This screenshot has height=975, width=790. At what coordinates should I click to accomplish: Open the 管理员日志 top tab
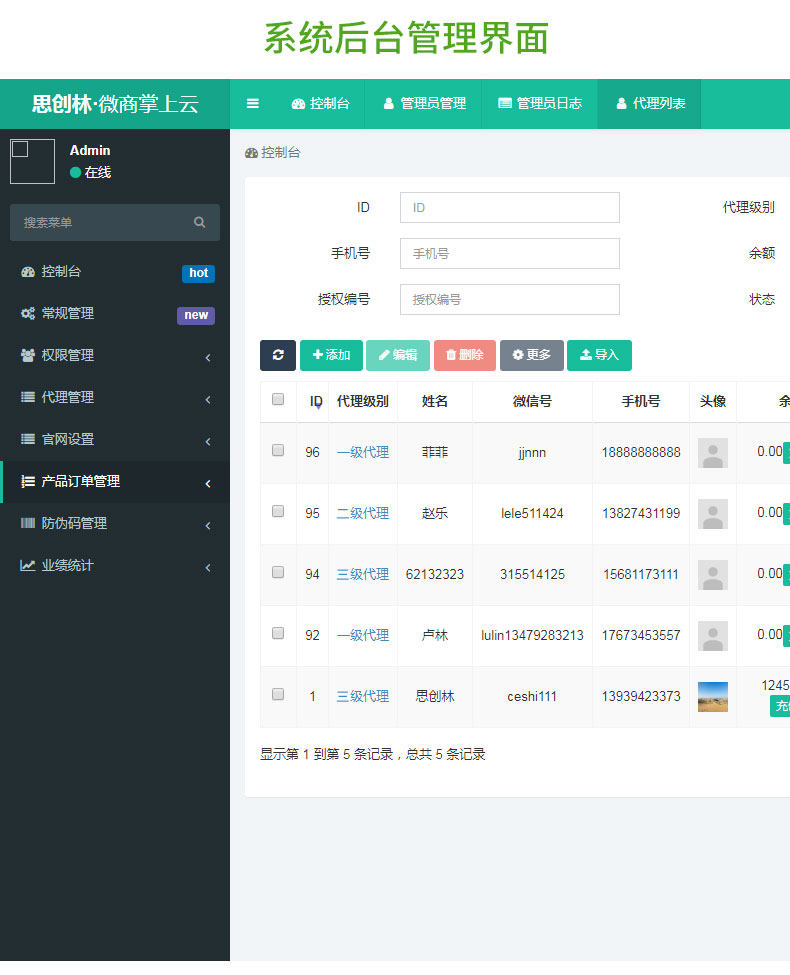coord(540,104)
